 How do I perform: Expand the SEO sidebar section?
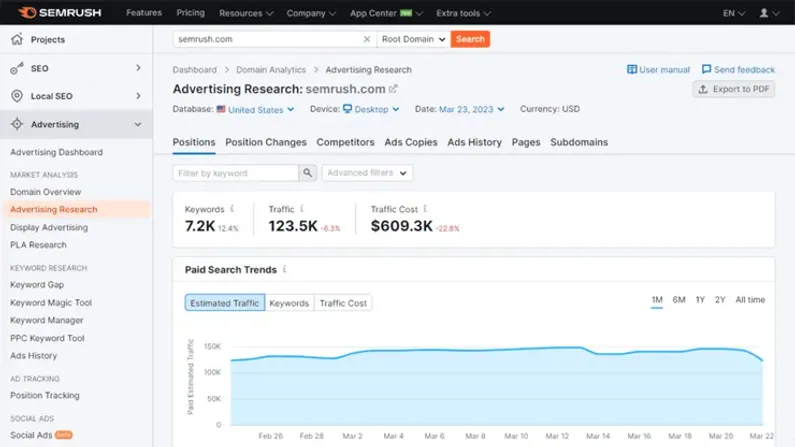(138, 68)
